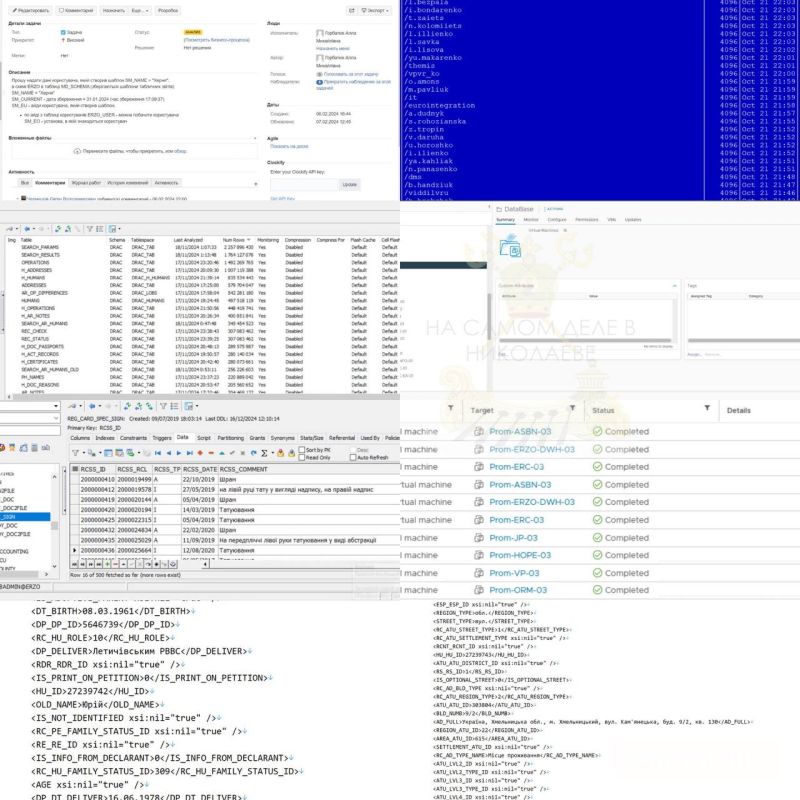Click the green plus icon in bottom grid navigator
Image resolution: width=800 pixels, height=800 pixels.
[107, 564]
